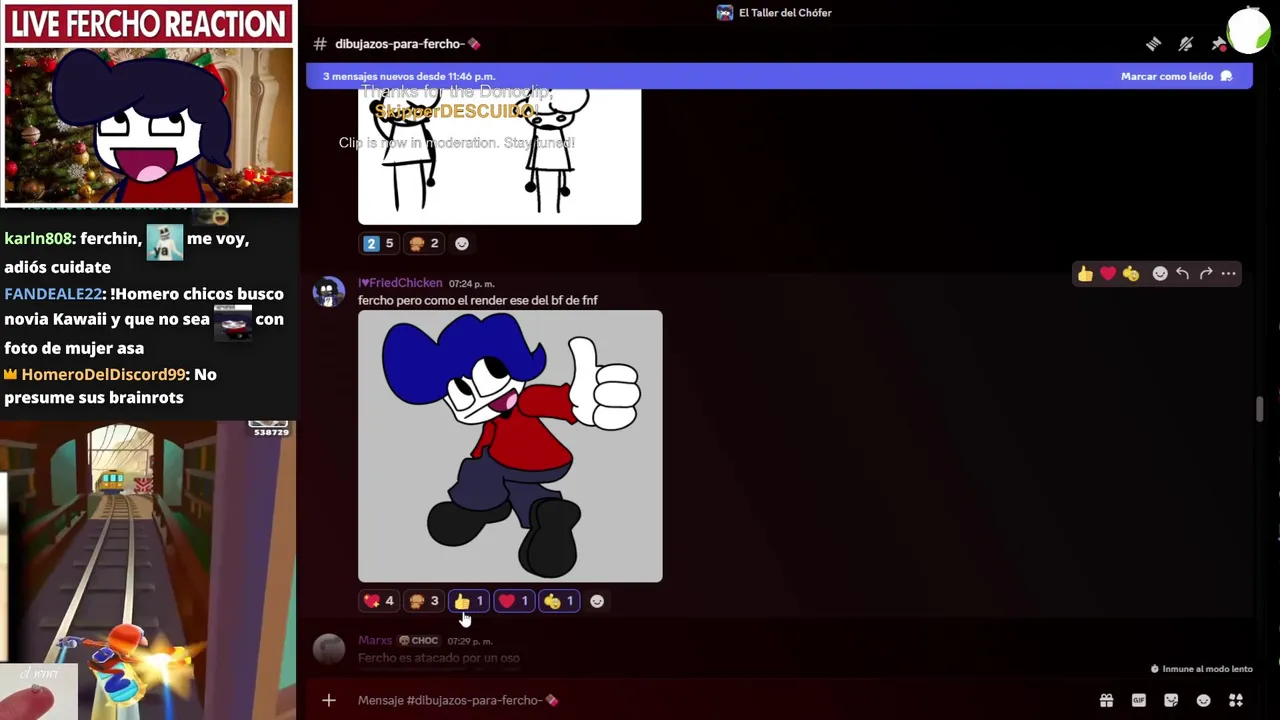Click the CHOC server tag next to Marxs
The image size is (1280, 720).
tap(419, 640)
